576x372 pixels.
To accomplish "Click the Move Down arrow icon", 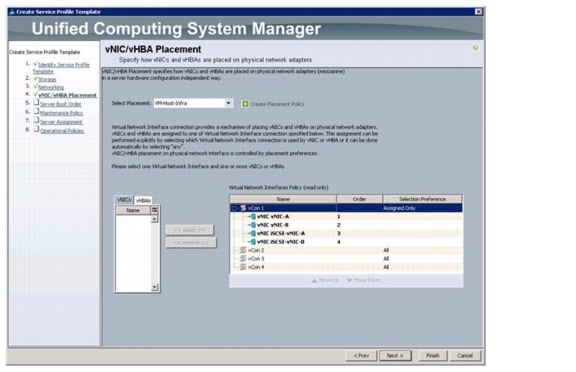I will pyautogui.click(x=350, y=281).
